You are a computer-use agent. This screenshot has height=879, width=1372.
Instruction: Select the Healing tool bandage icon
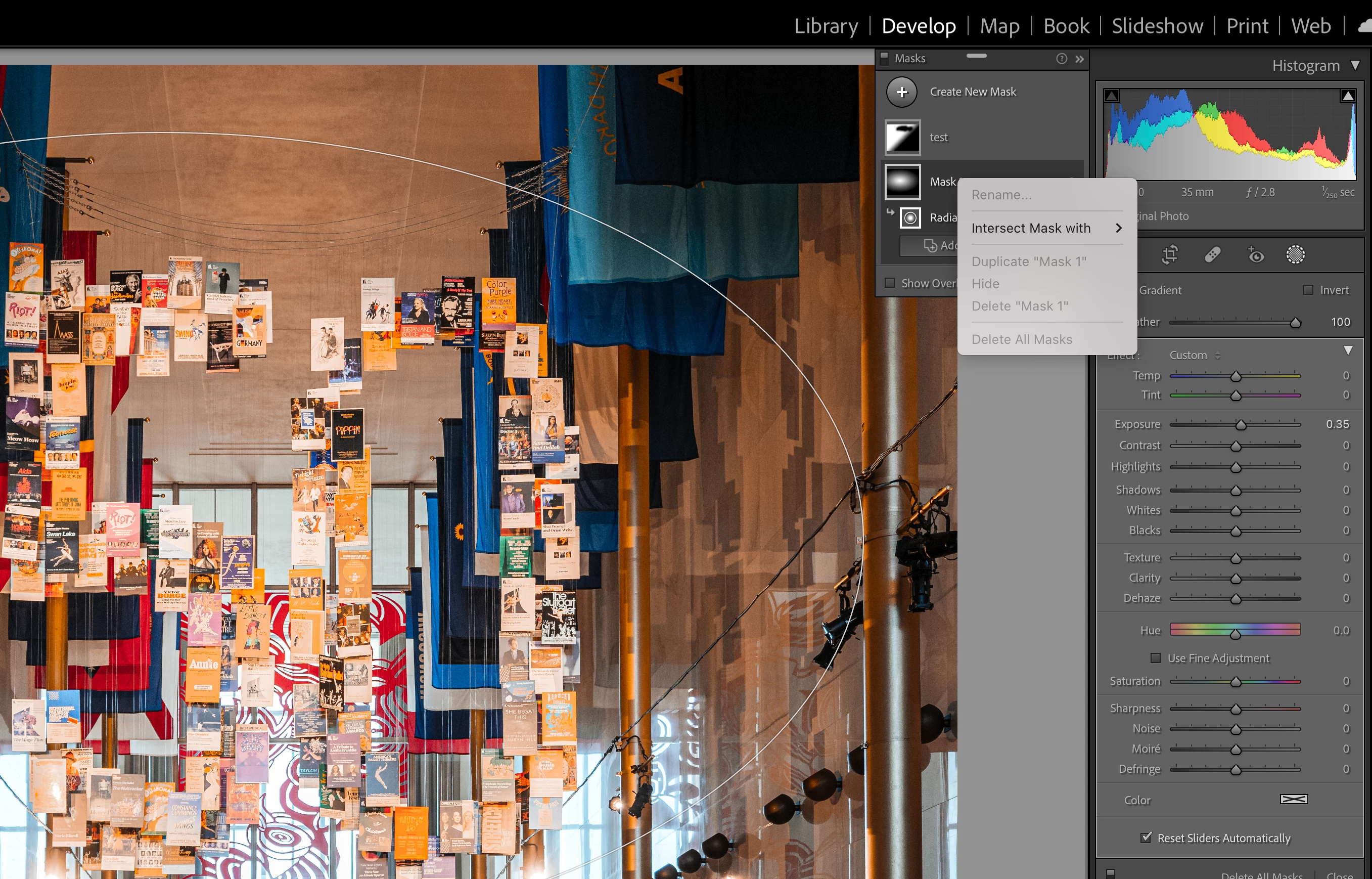coord(1212,254)
